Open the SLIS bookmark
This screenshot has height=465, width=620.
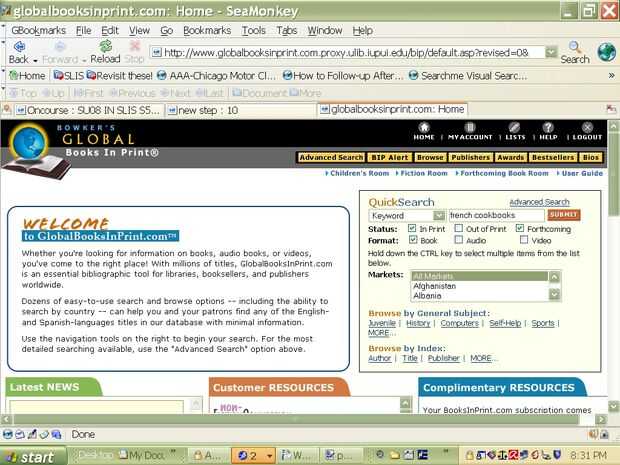(x=69, y=76)
